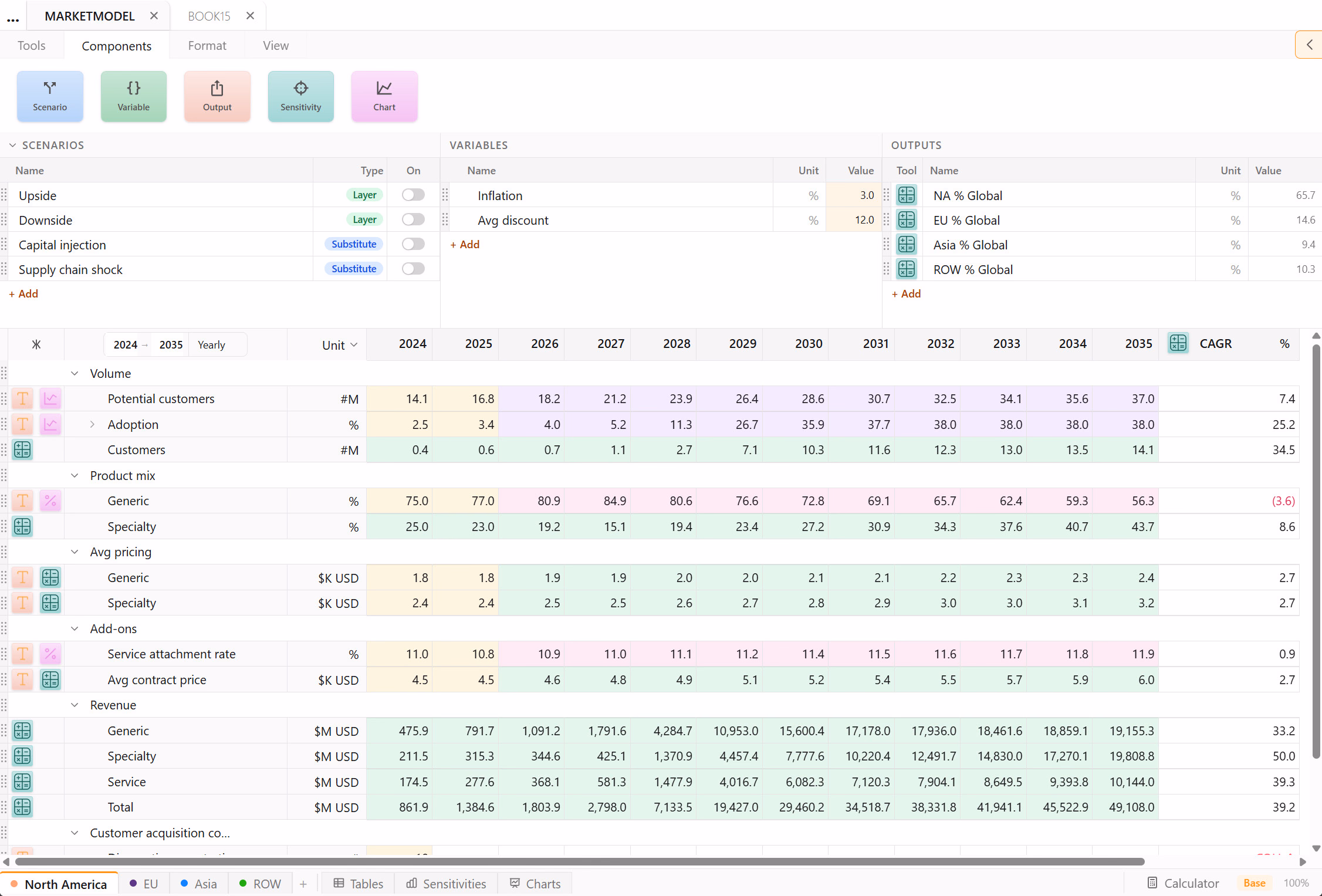1322x896 pixels.
Task: Collapse the side panel arrow at top right
Action: click(1309, 45)
